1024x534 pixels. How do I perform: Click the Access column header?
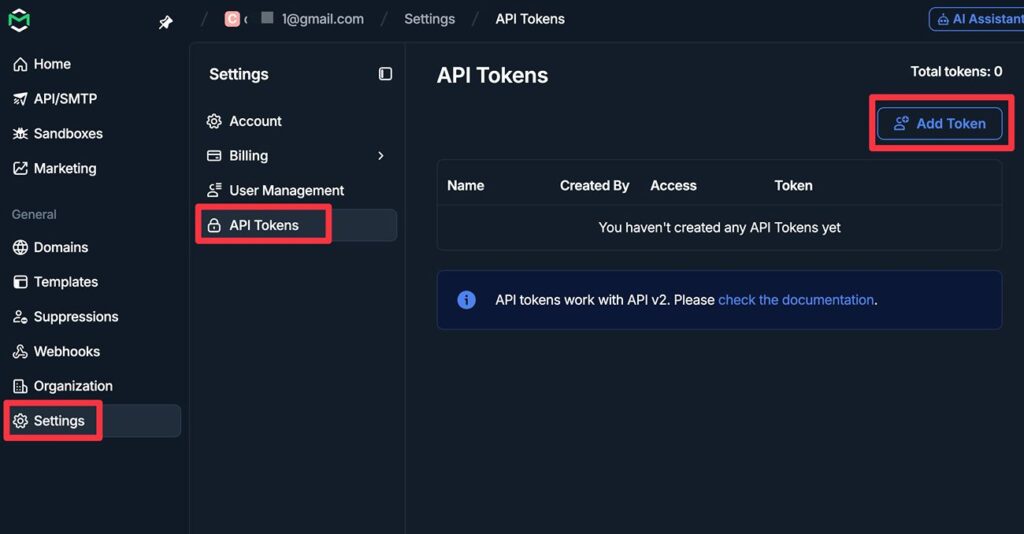pyautogui.click(x=673, y=185)
